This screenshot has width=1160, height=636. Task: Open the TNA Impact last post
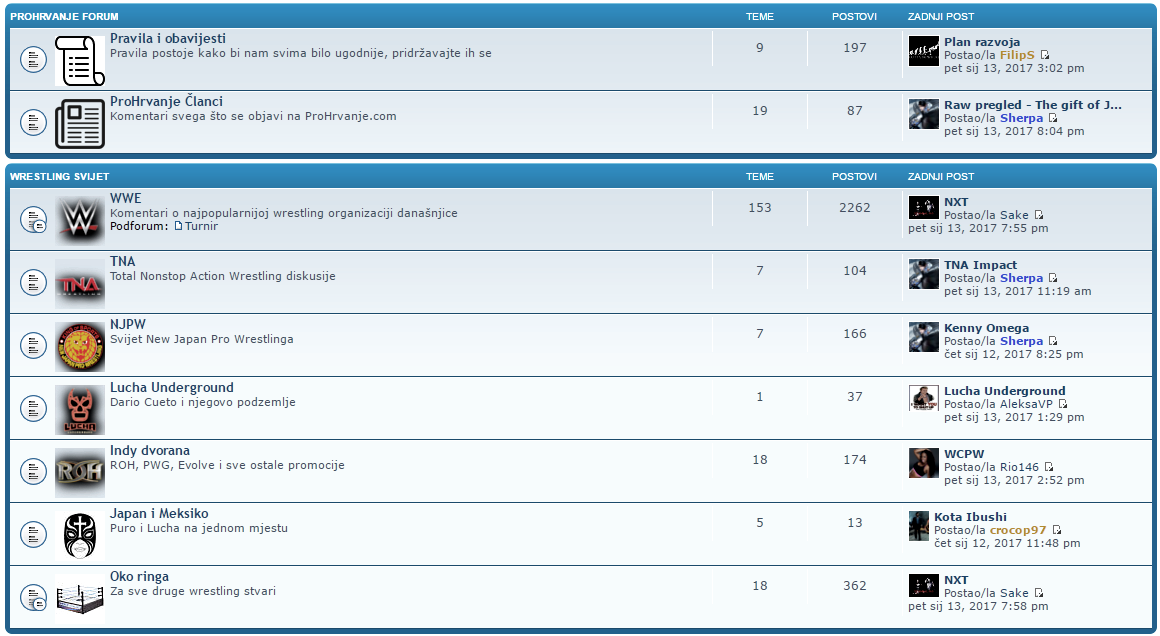tap(980, 265)
